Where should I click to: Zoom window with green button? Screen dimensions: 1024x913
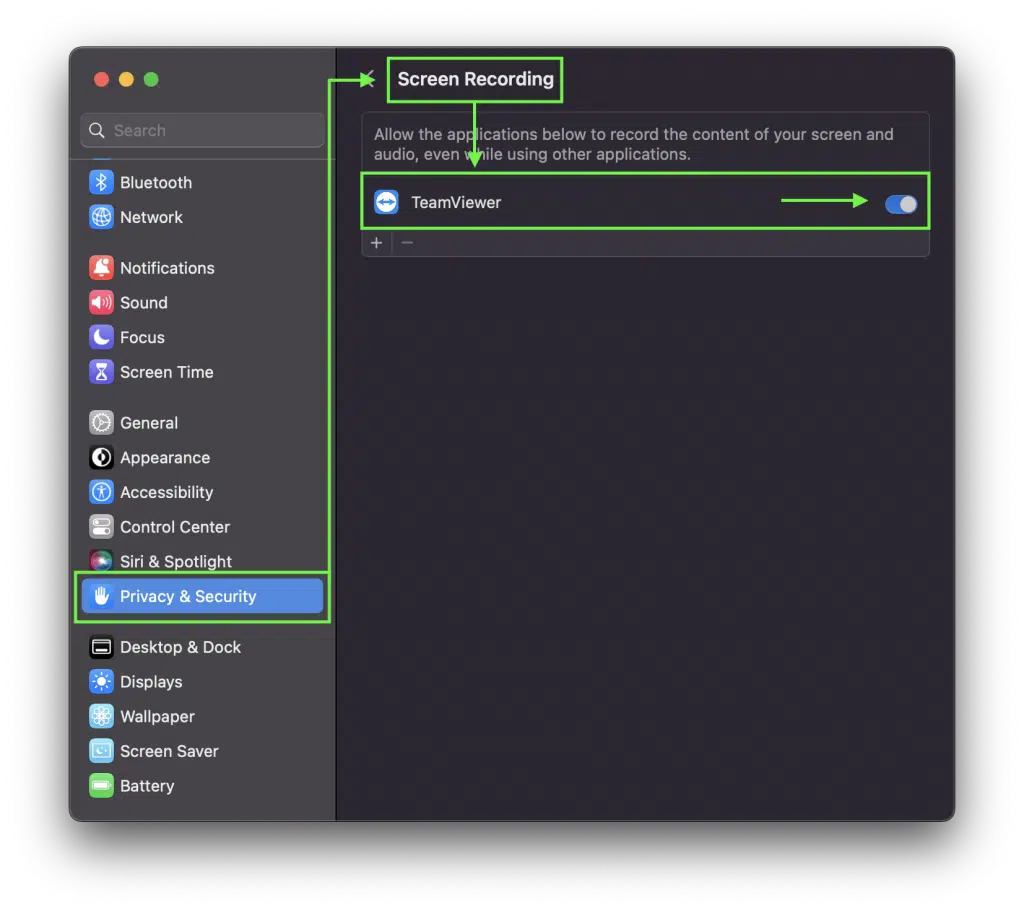pos(151,79)
